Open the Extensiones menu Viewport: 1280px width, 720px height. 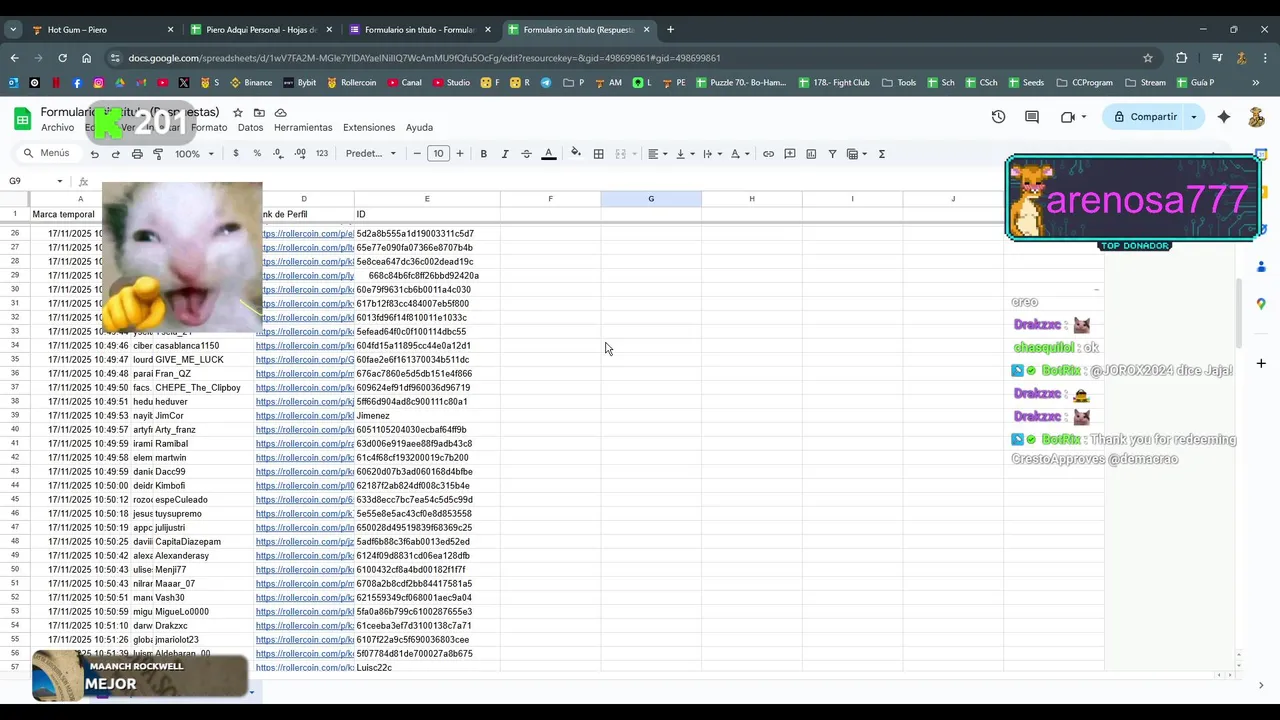(369, 128)
